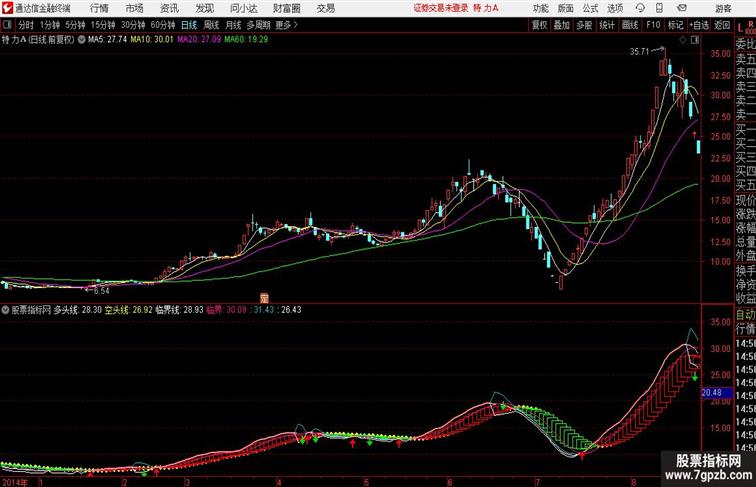Click the MA20: 27.09 indicator value
The height and width of the screenshot is (487, 756).
[199, 40]
